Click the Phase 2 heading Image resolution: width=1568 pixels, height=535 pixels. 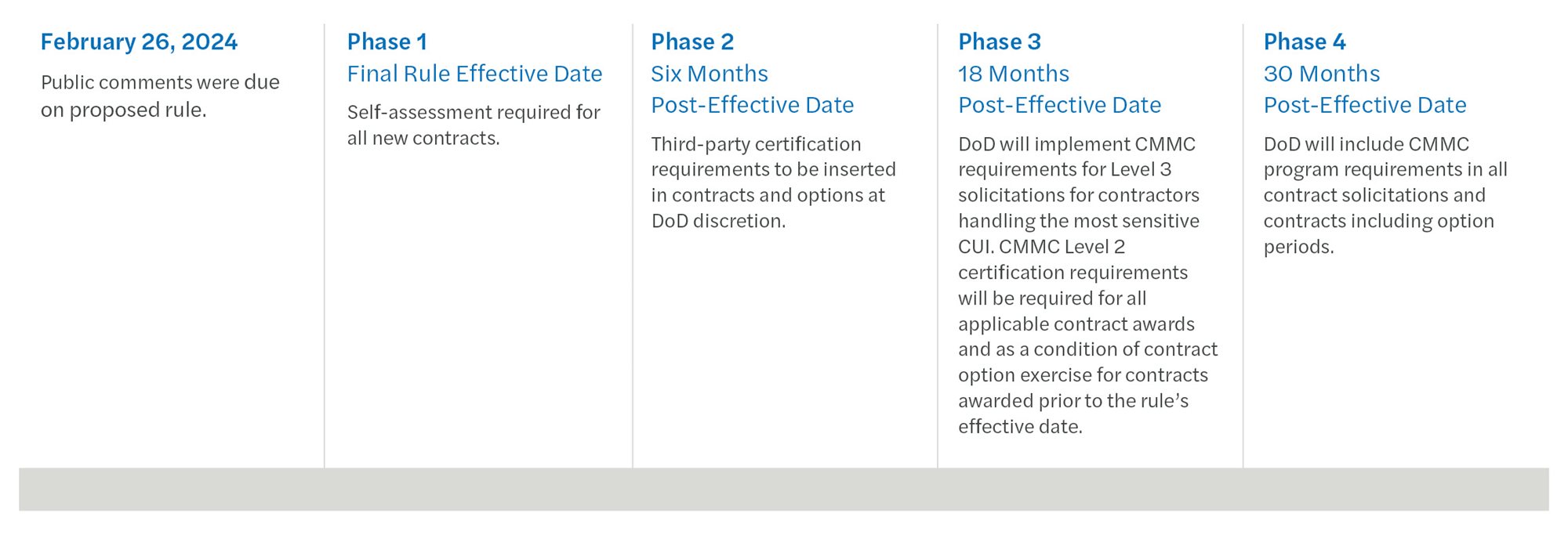click(x=692, y=42)
